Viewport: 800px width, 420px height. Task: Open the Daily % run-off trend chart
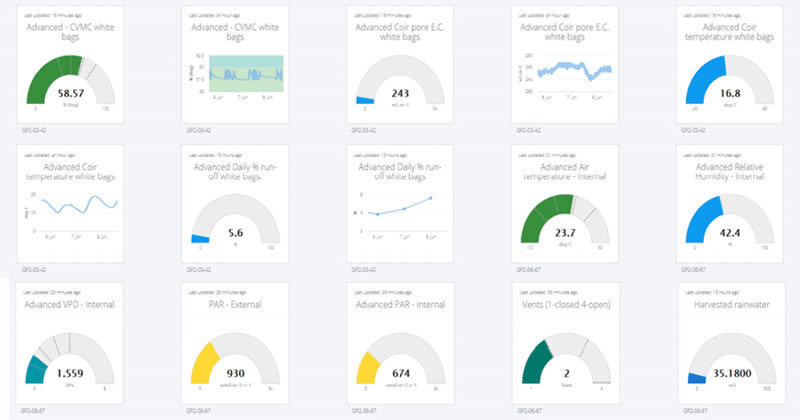[396, 212]
